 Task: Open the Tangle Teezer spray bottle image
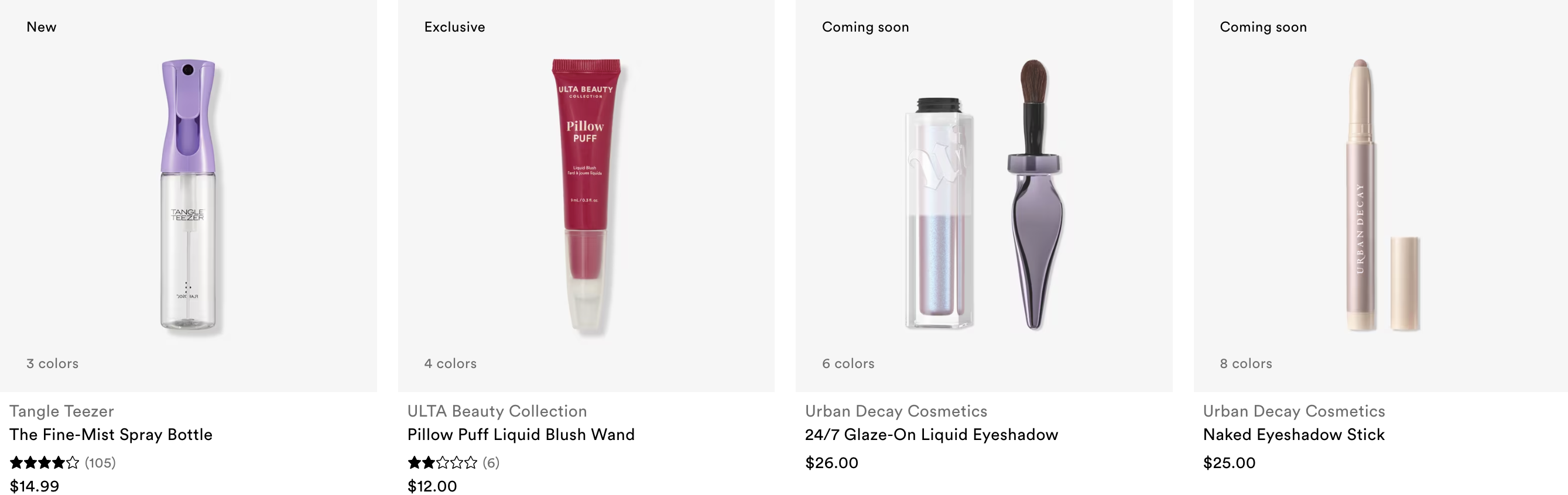pos(188,195)
